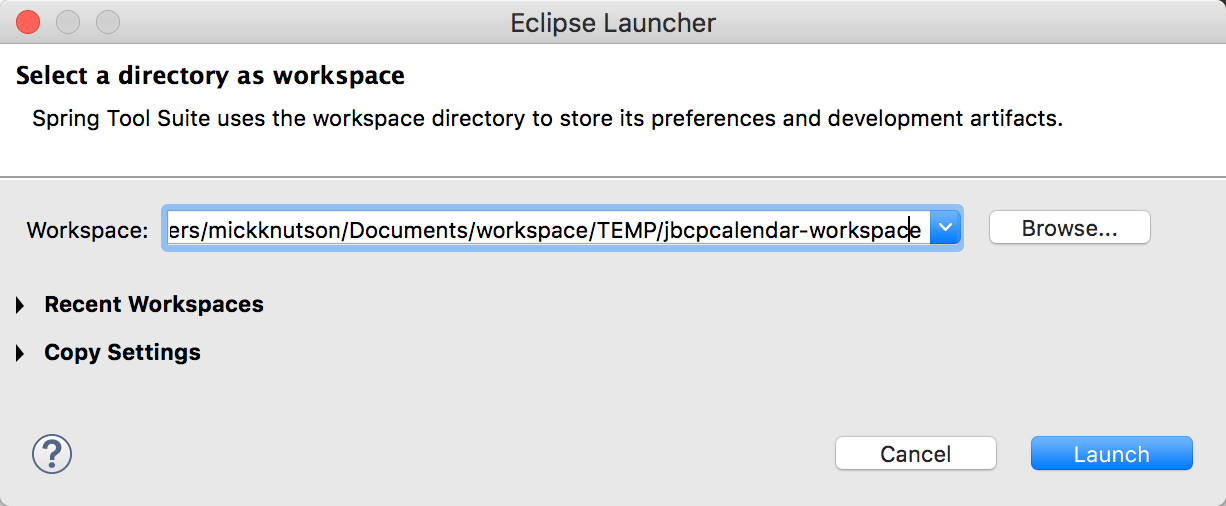The width and height of the screenshot is (1226, 506).
Task: Expand the Copy Settings disclosure triangle
Action: point(20,354)
